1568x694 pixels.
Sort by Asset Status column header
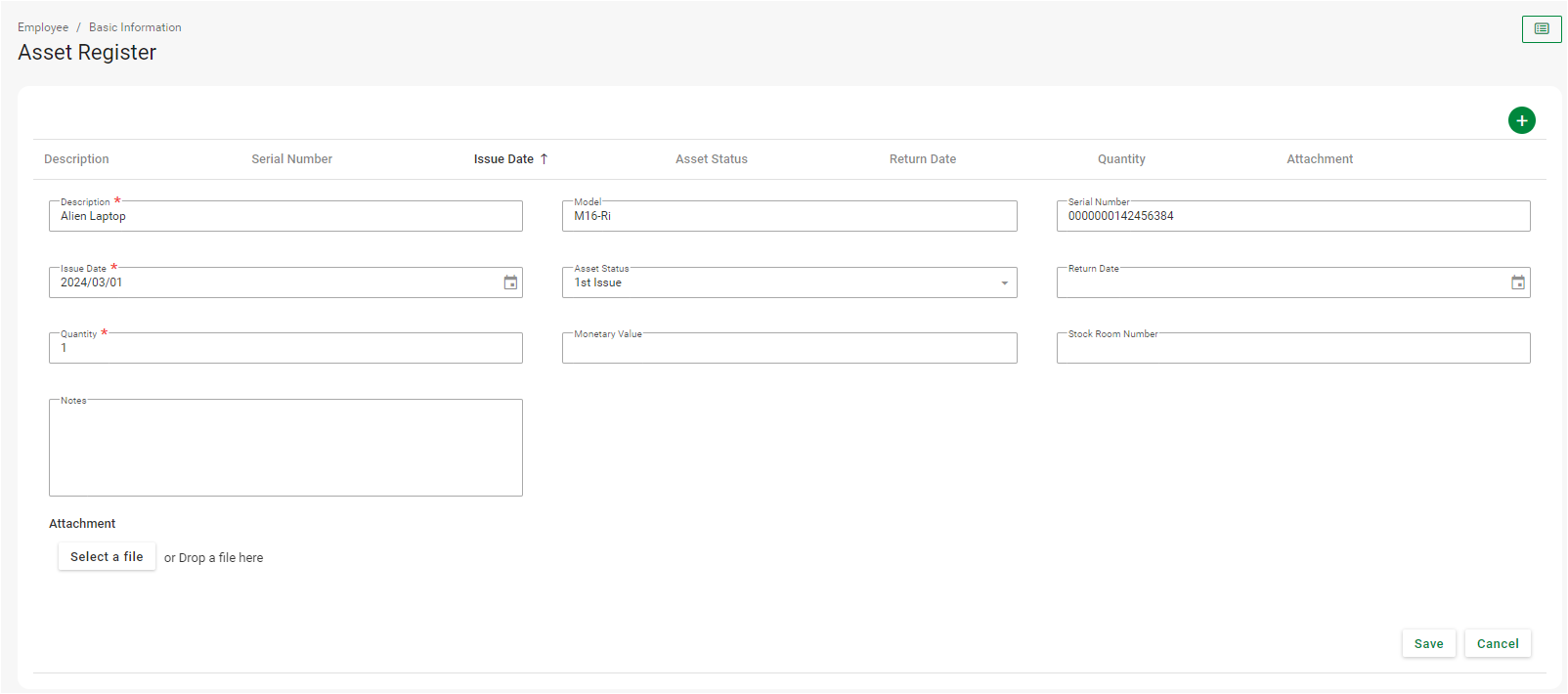711,159
